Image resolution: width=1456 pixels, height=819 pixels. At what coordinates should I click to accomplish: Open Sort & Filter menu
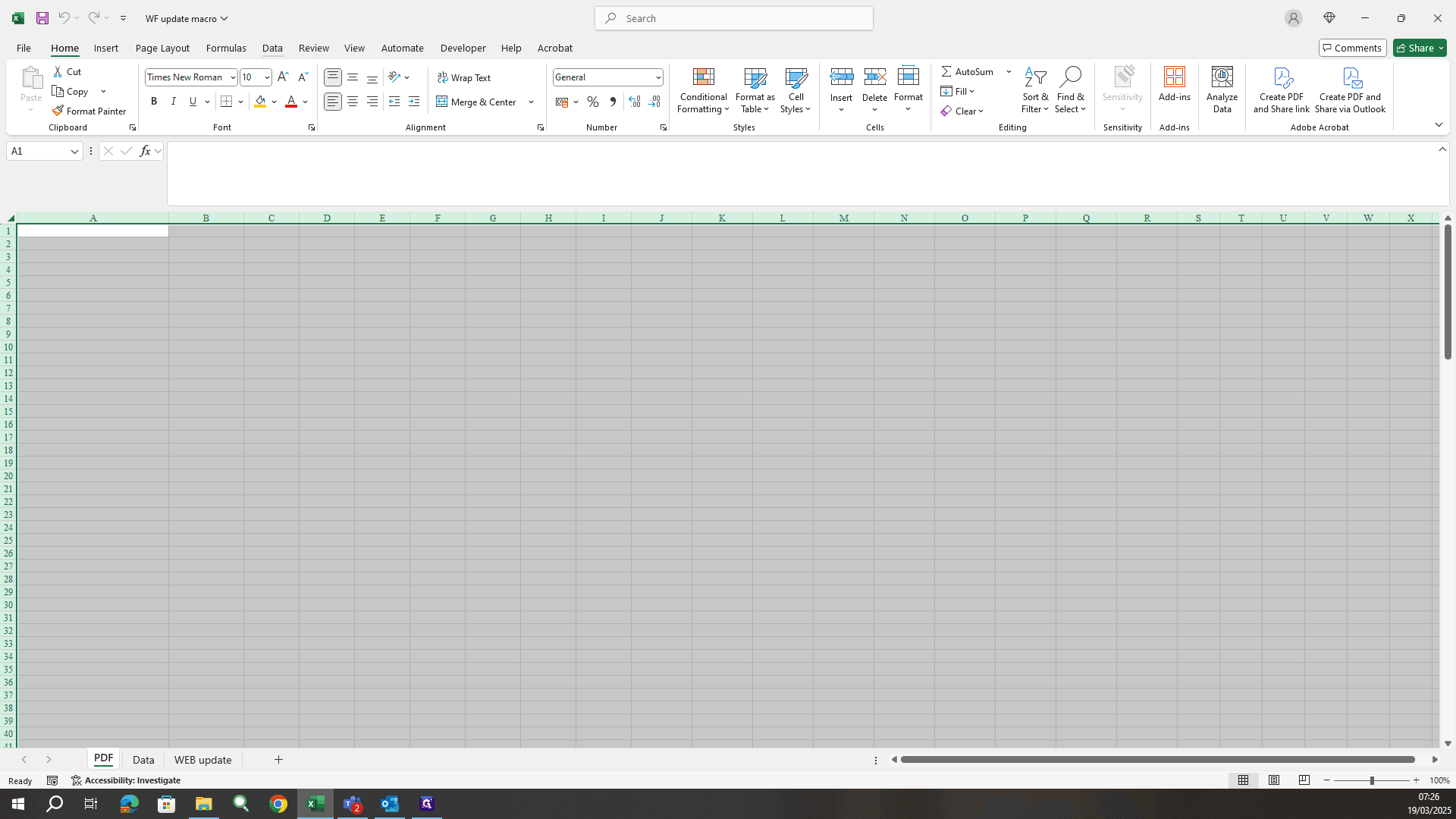point(1034,90)
